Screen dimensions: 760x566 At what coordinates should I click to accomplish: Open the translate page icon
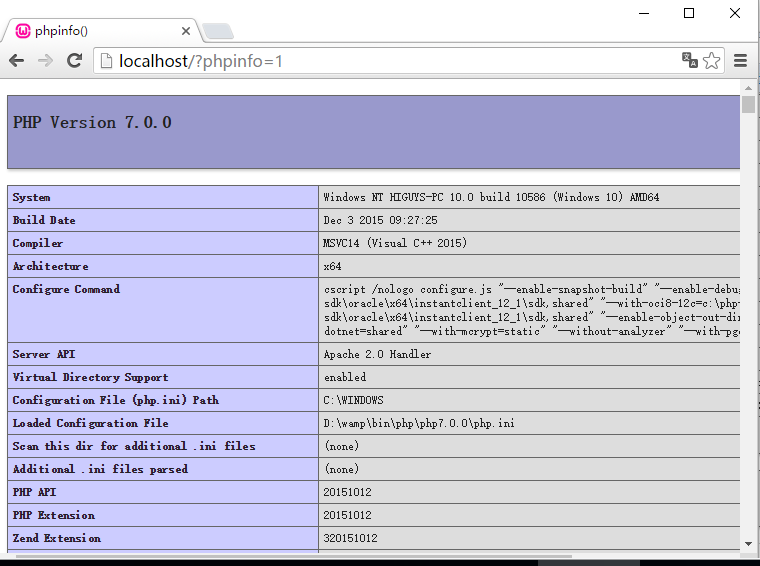click(x=690, y=60)
